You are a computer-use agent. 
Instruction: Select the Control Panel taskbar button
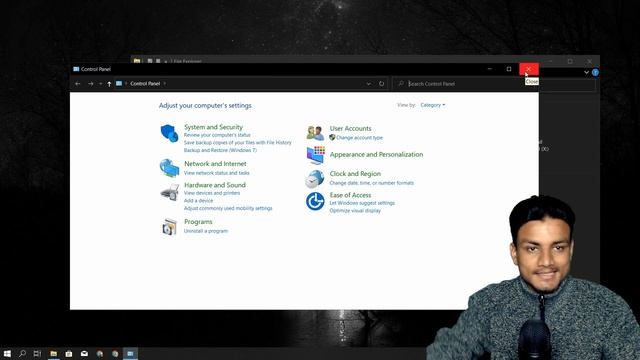(x=130, y=353)
